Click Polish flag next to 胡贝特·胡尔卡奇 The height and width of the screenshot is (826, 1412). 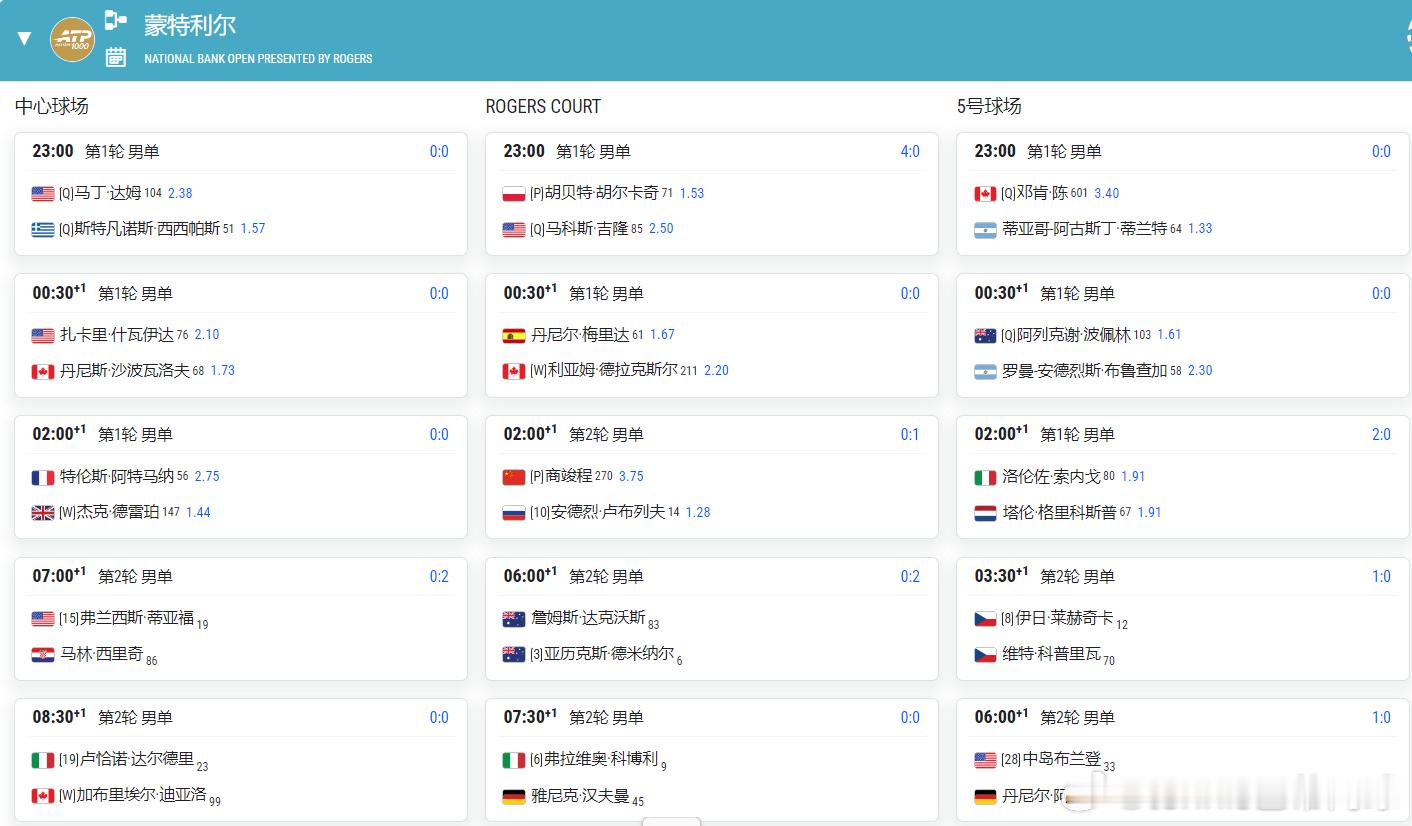514,194
